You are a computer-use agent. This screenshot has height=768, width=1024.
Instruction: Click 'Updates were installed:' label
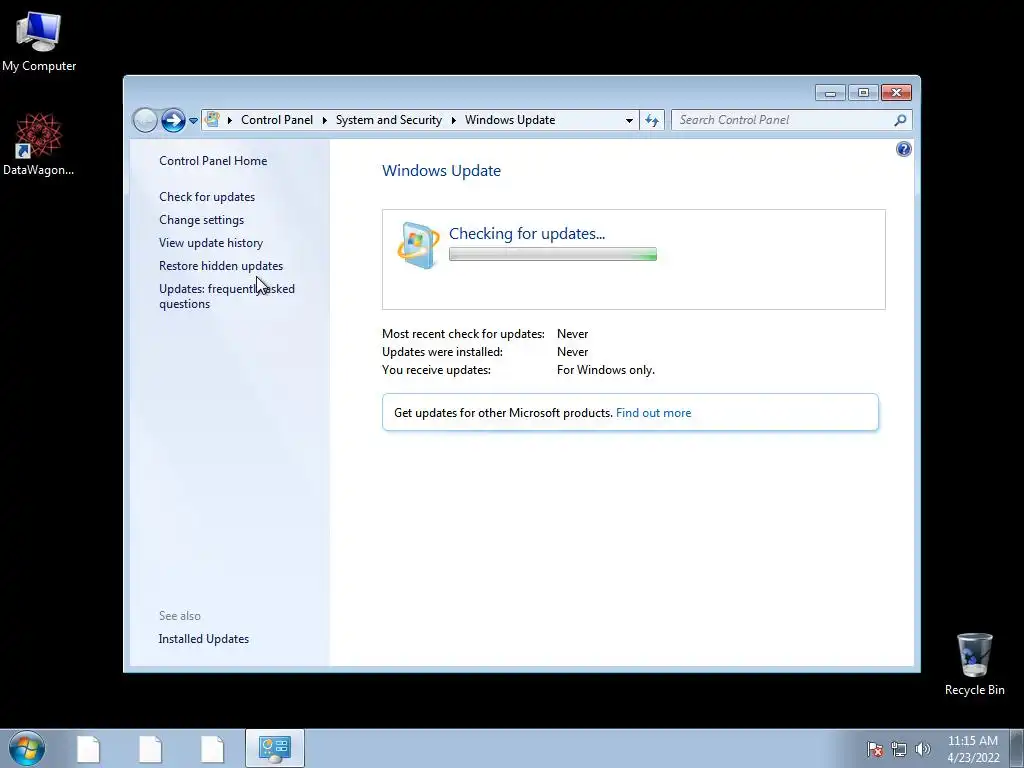pos(442,352)
